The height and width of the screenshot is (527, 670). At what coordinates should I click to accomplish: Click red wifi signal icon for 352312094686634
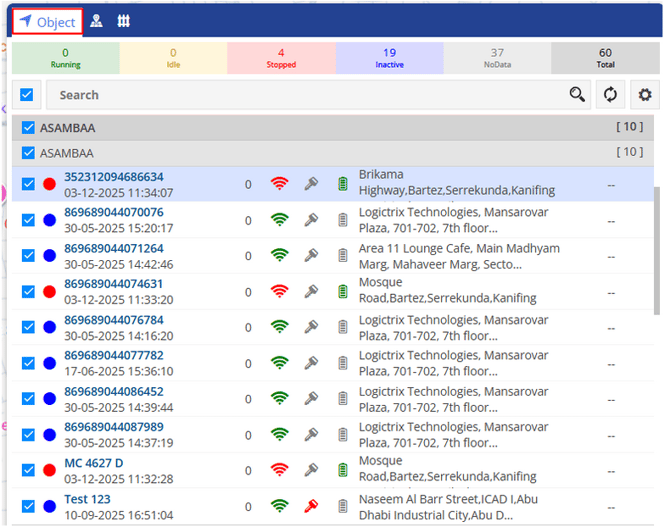point(280,184)
